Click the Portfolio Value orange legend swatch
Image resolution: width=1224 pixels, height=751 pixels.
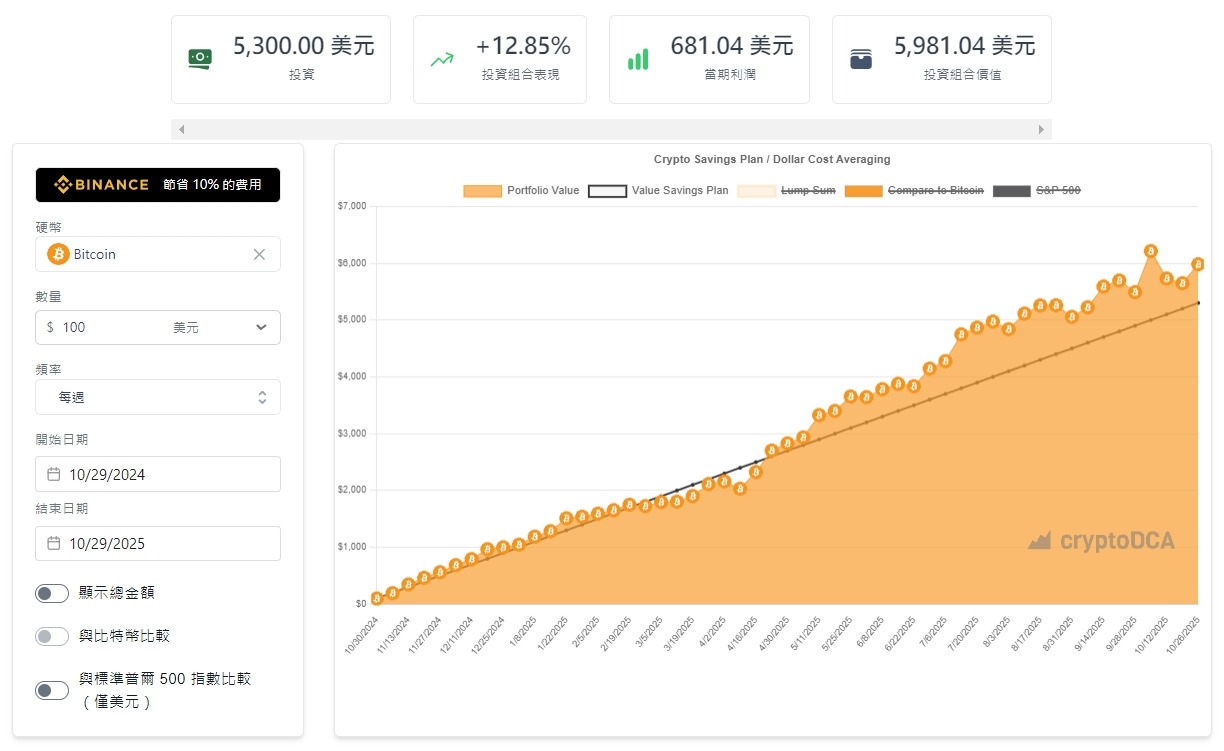point(482,190)
